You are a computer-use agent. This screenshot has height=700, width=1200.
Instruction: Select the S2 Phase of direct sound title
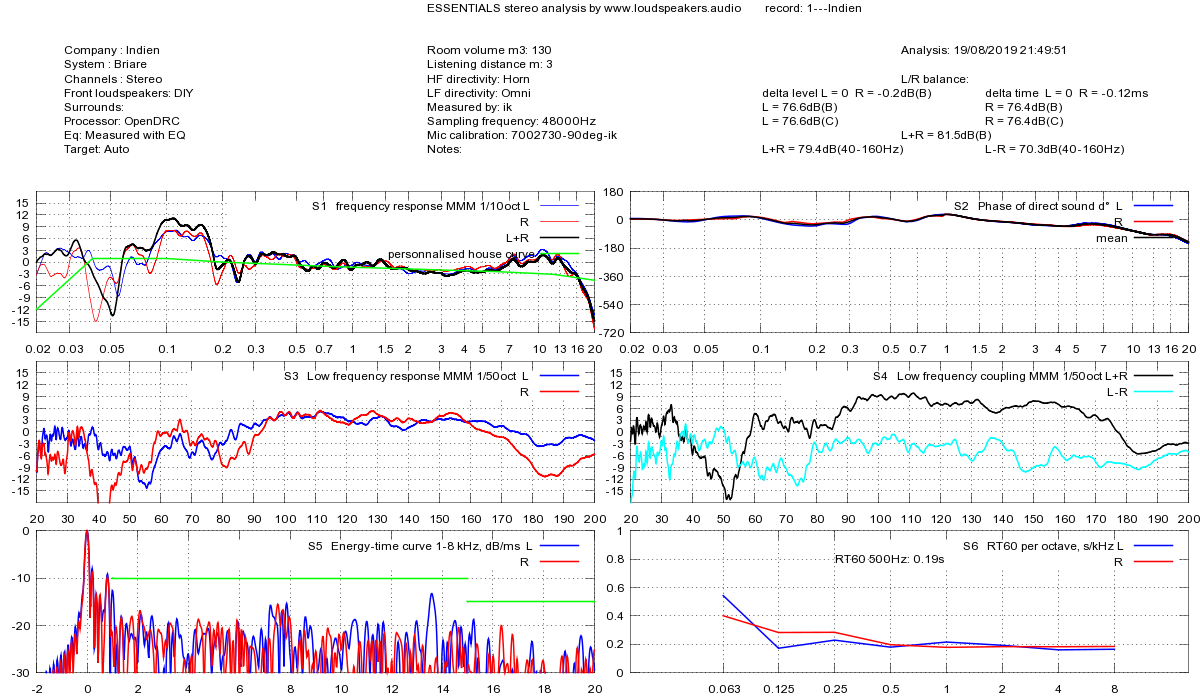pyautogui.click(x=1031, y=206)
